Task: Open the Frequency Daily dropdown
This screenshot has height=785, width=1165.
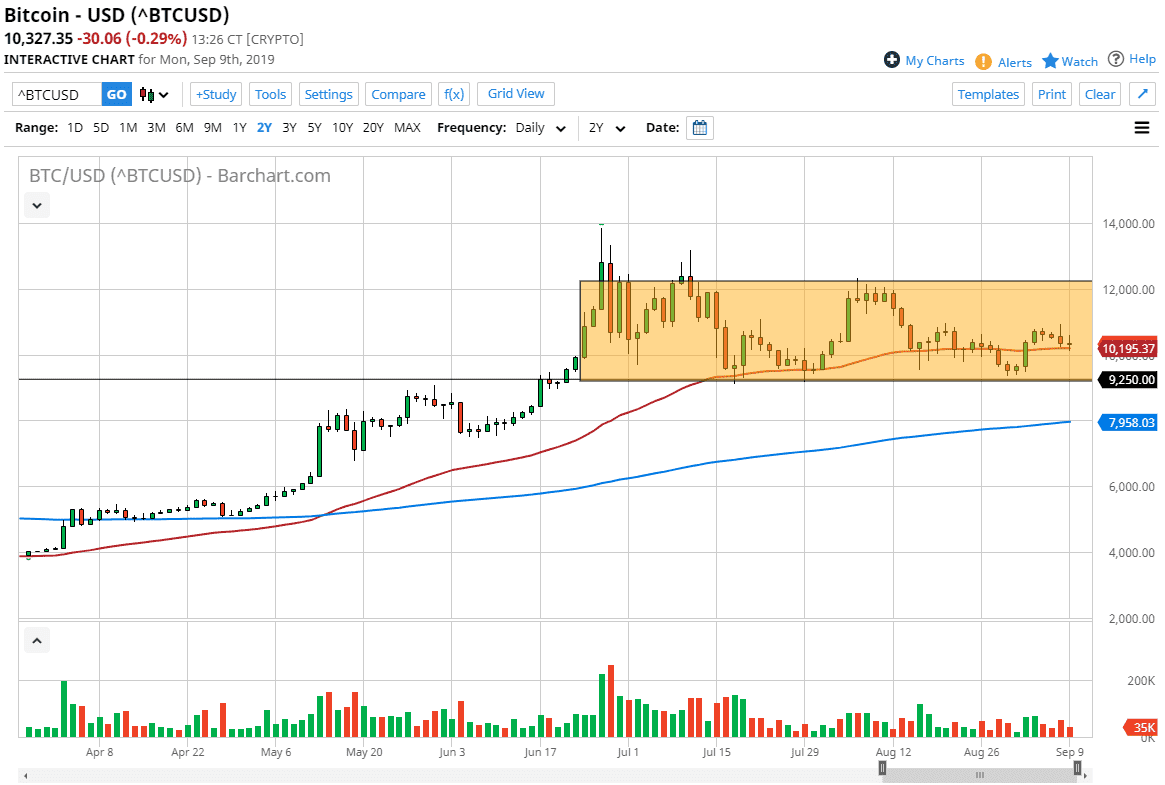Action: (x=542, y=128)
